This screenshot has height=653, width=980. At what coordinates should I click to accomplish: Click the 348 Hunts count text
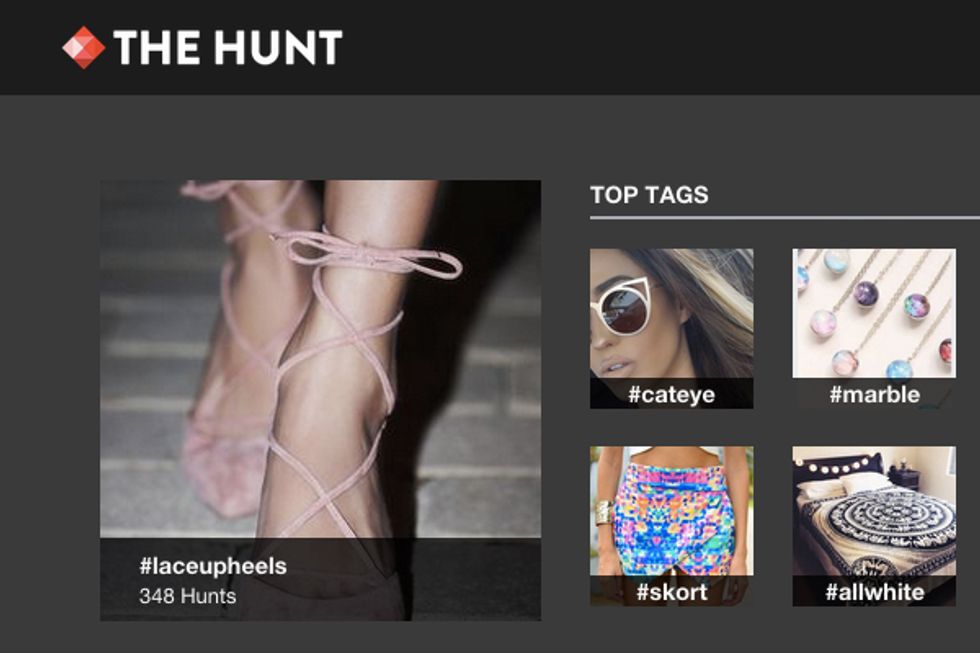tap(188, 596)
